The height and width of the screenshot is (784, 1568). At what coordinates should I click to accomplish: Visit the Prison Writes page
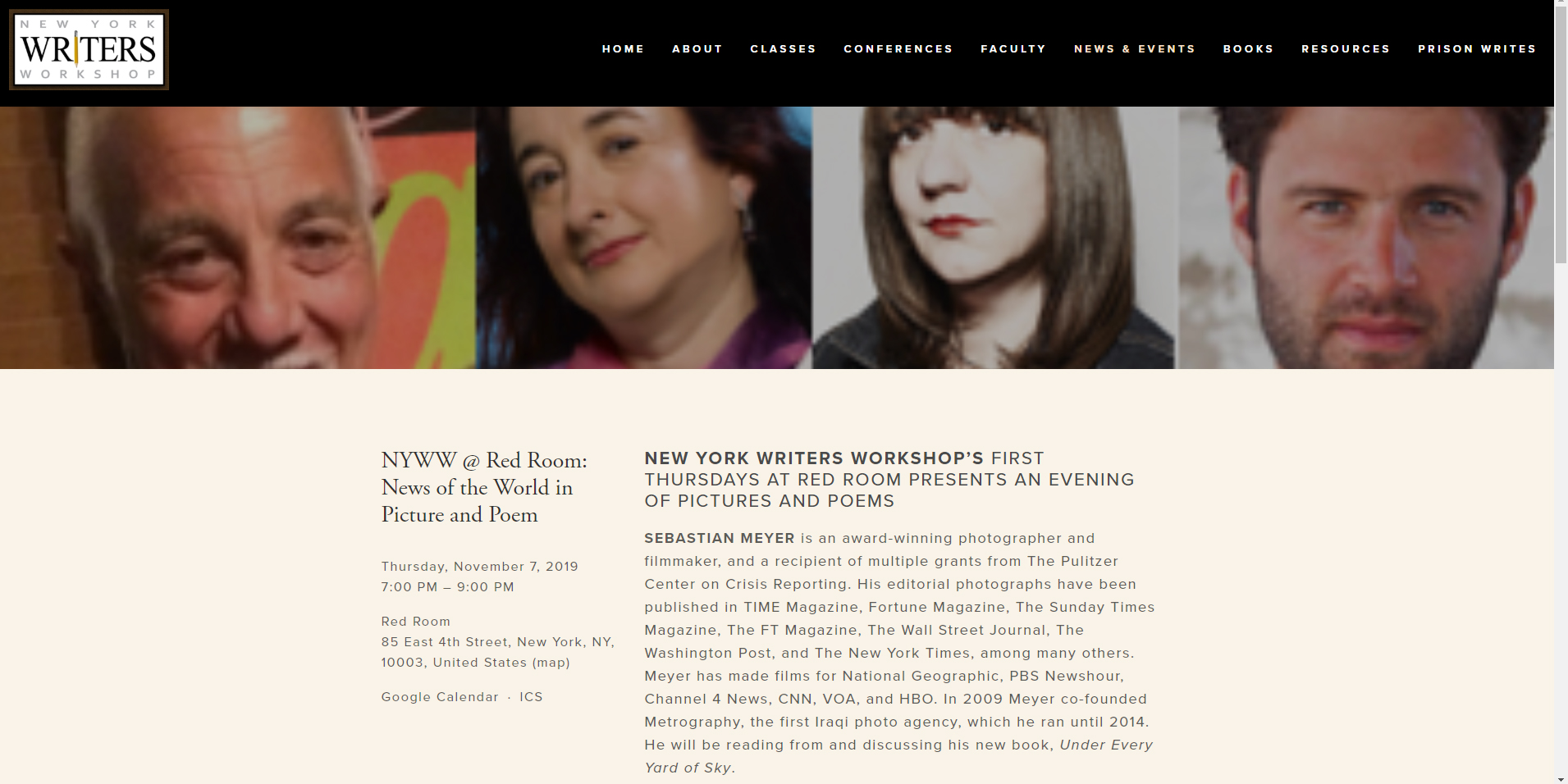1477,49
